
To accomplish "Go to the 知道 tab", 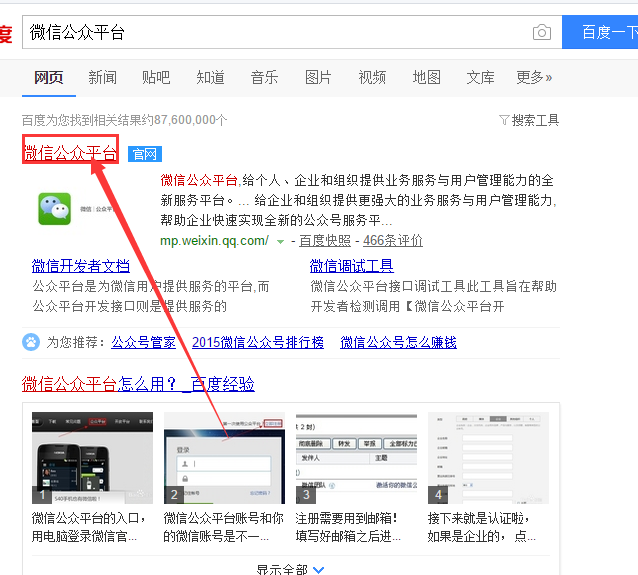I will 210,77.
